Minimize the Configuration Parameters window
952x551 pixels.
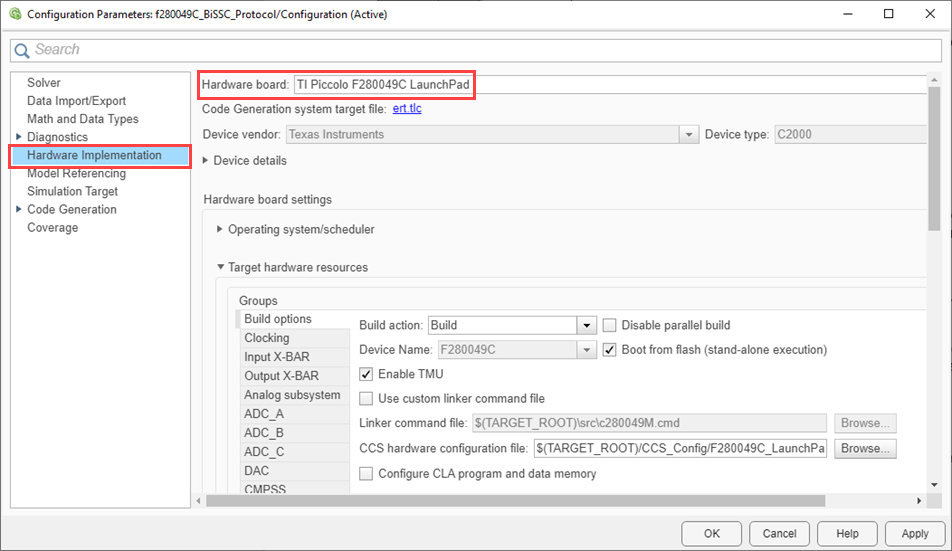(x=848, y=14)
